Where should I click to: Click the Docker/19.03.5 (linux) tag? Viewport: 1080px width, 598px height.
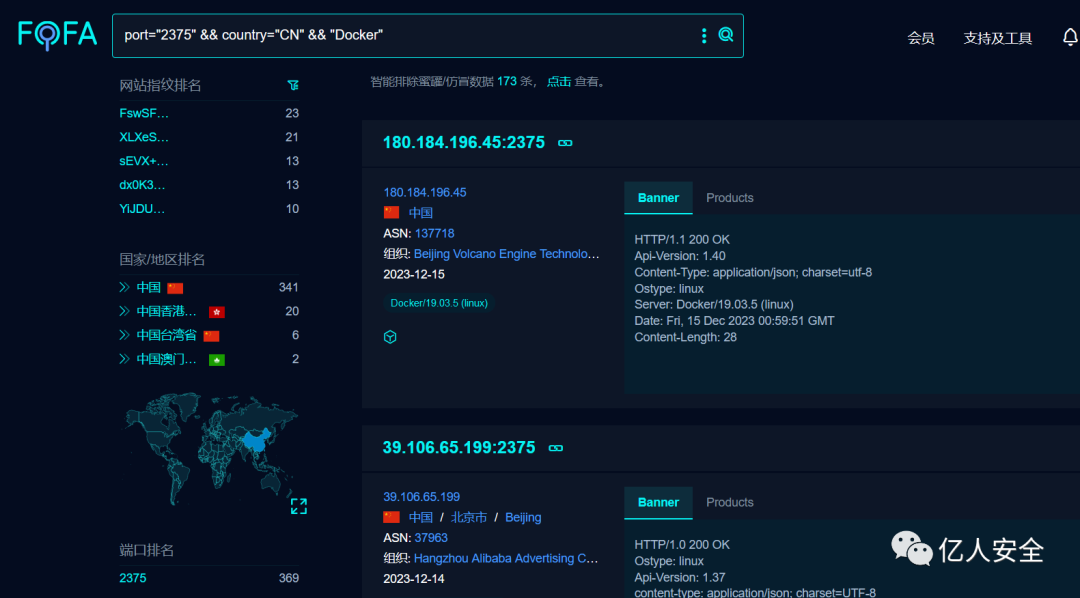coord(439,303)
